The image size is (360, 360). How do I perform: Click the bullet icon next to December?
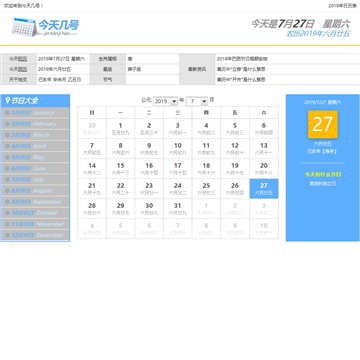click(x=7, y=235)
